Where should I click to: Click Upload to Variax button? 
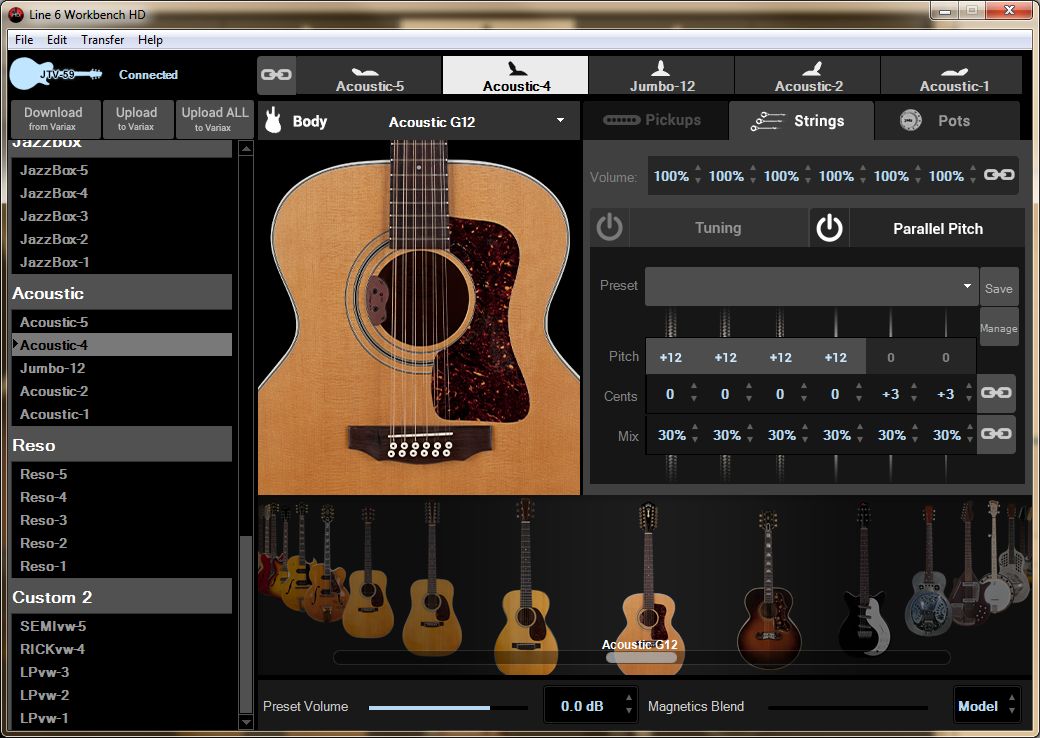(x=137, y=119)
